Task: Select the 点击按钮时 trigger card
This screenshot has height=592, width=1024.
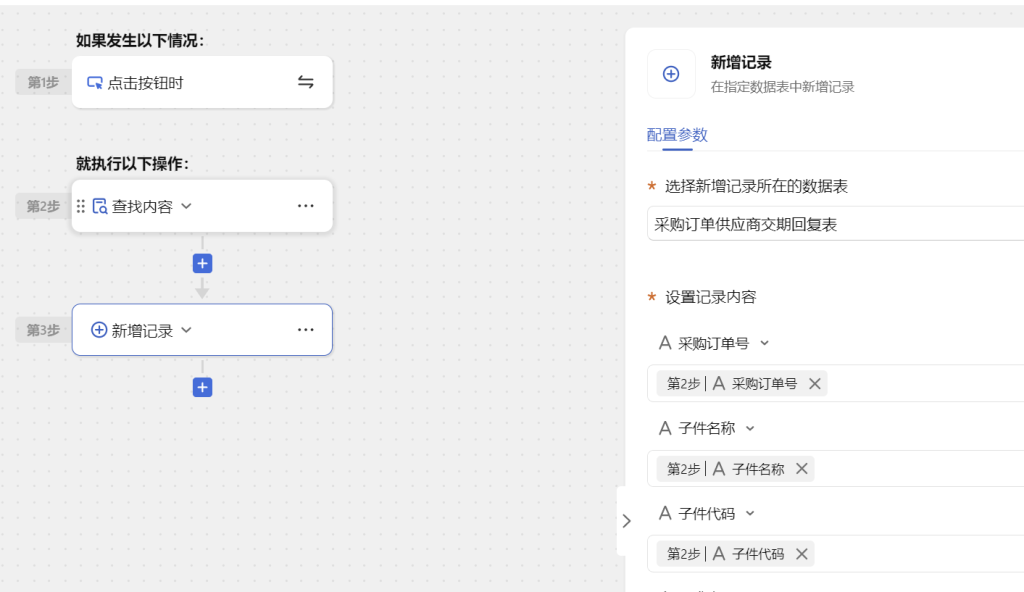Action: click(x=202, y=82)
